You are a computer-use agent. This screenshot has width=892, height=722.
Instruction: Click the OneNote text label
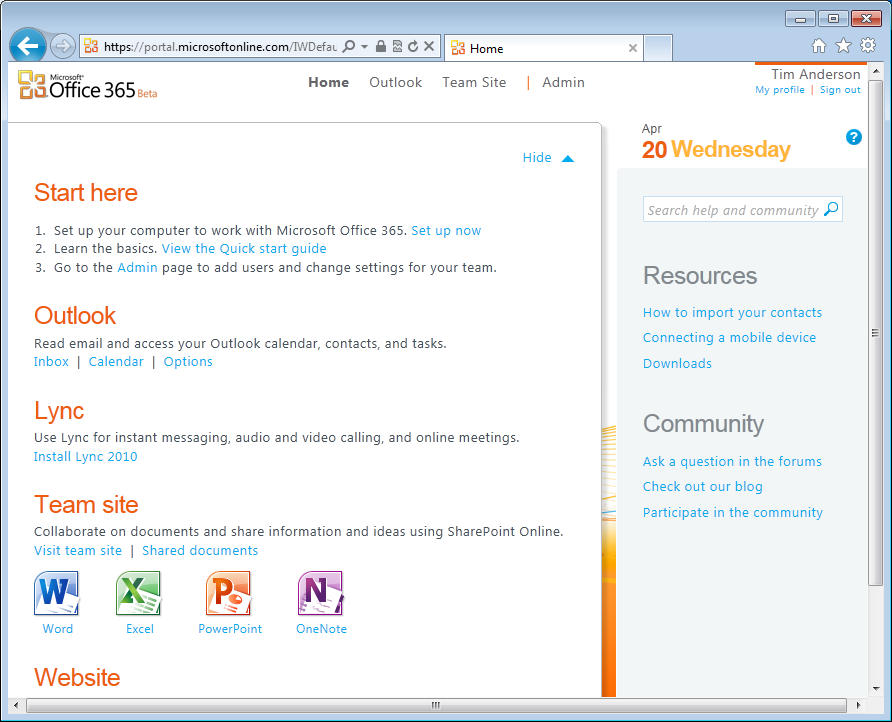[321, 629]
